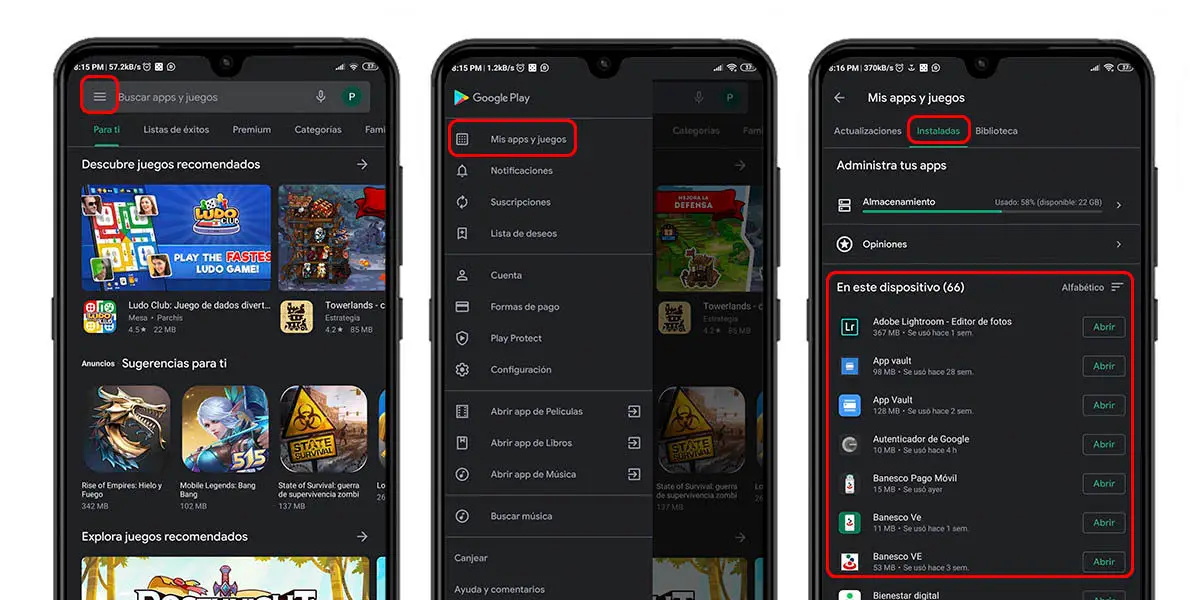Viewport: 1200px width, 600px height.
Task: Tap the Ludo Club app icon beside its title
Action: point(99,317)
